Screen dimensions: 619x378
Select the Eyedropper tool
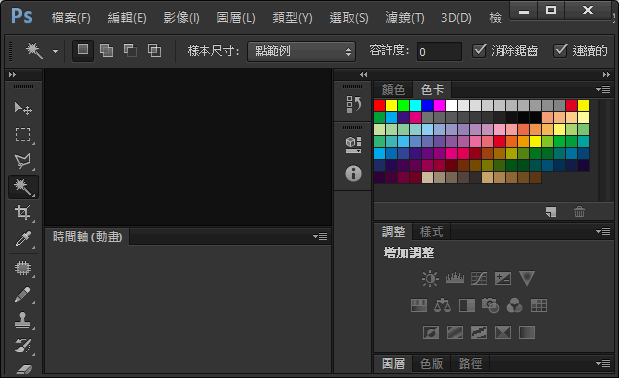[x=23, y=239]
